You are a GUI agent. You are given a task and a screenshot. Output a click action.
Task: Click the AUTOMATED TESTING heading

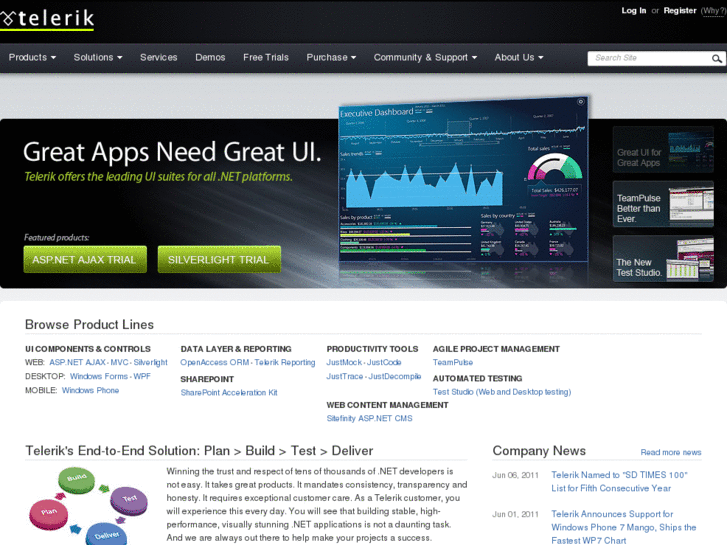click(x=477, y=378)
